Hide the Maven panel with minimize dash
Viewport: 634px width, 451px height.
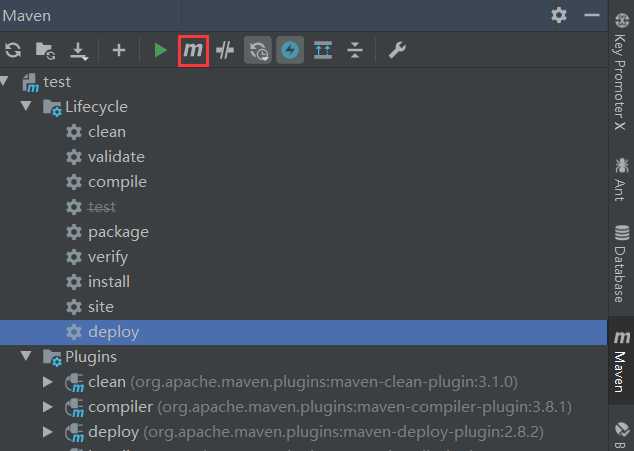(x=592, y=15)
